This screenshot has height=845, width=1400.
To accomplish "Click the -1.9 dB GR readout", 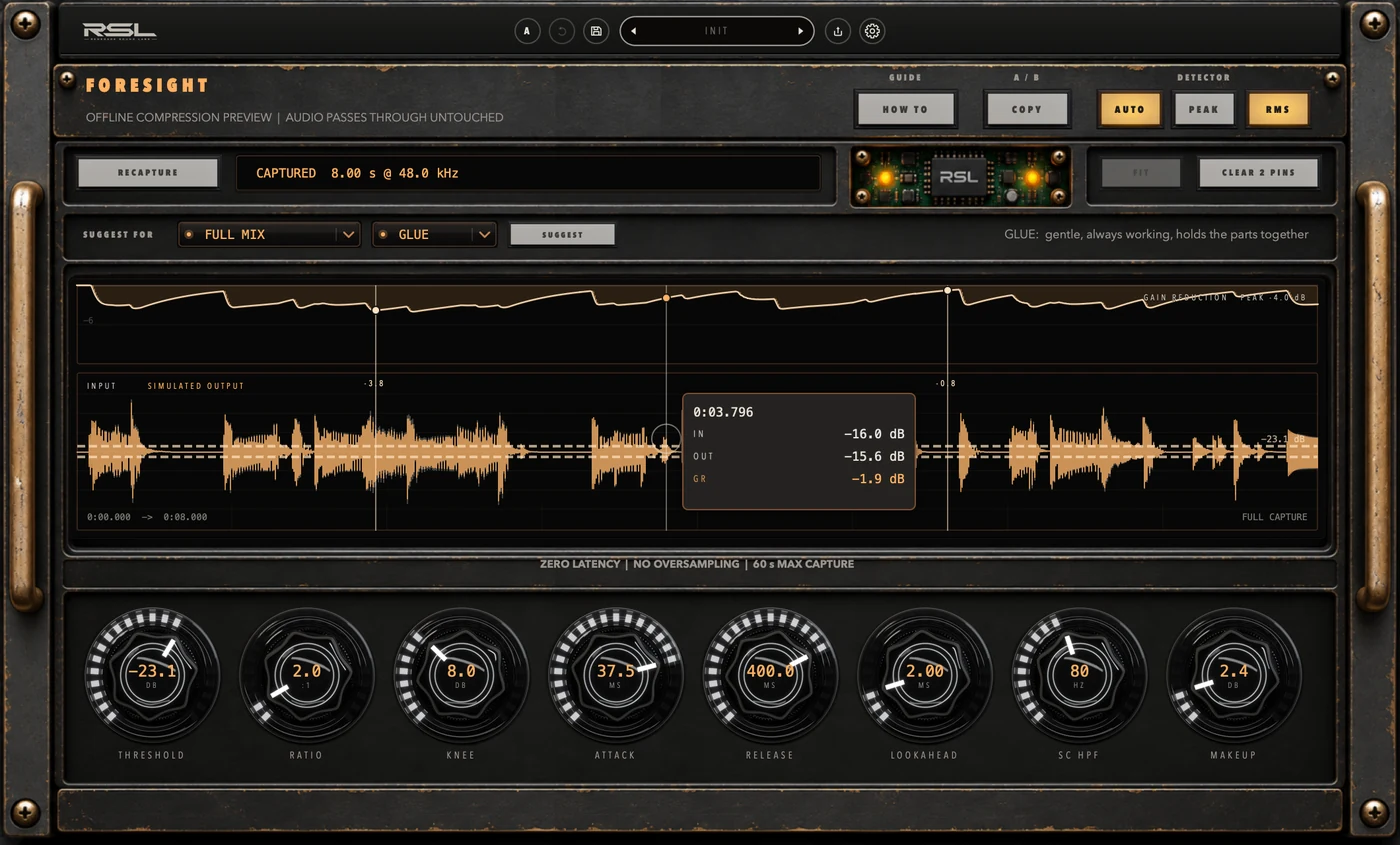I will pos(878,478).
